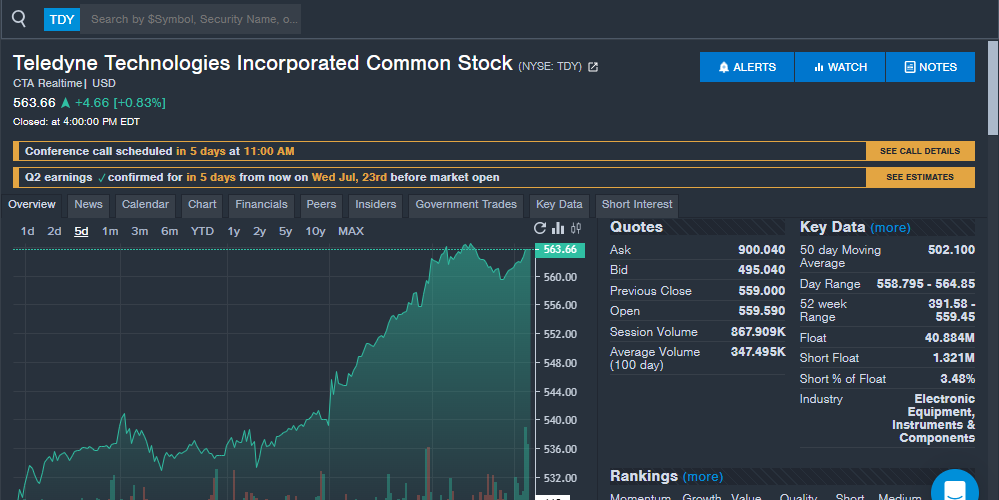Screen dimensions: 999x500
Task: Click SEE CALL DETAILS button
Action: [x=920, y=151]
